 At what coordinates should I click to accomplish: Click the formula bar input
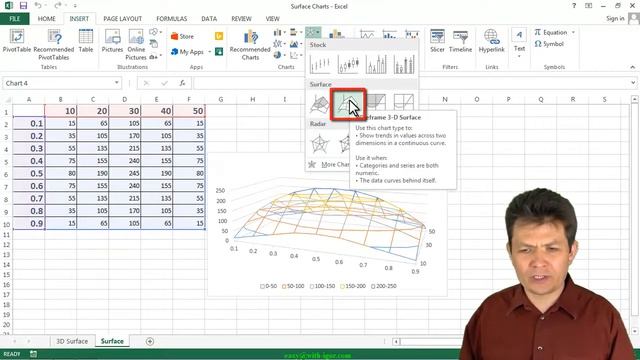pyautogui.click(x=411, y=83)
